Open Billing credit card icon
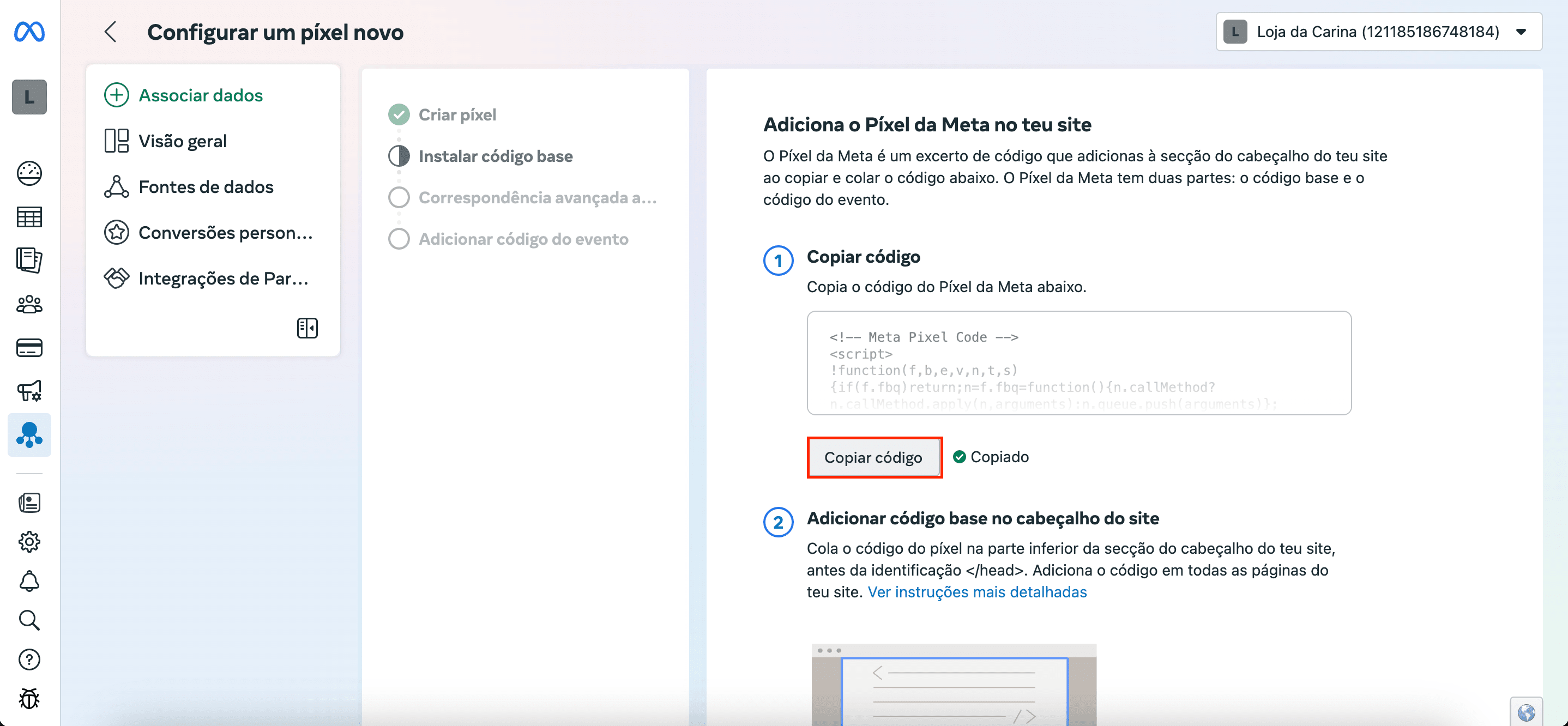 tap(29, 348)
